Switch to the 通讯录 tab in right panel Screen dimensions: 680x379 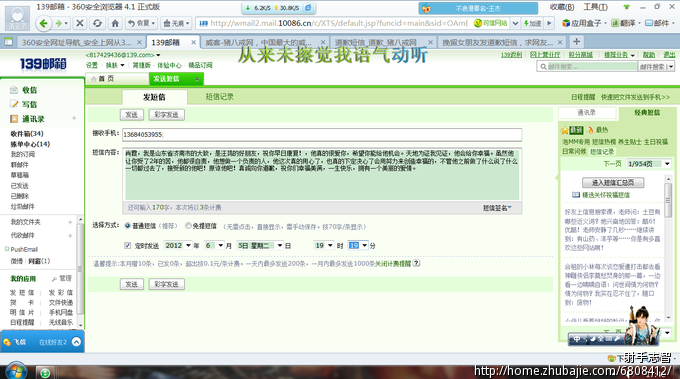click(x=587, y=113)
